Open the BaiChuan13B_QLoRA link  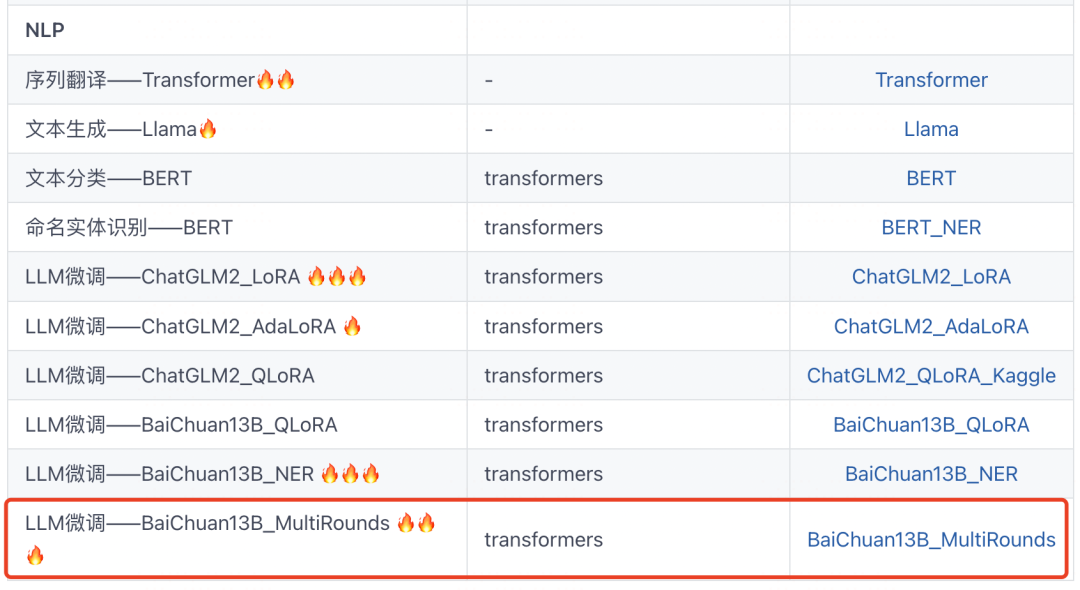[931, 425]
